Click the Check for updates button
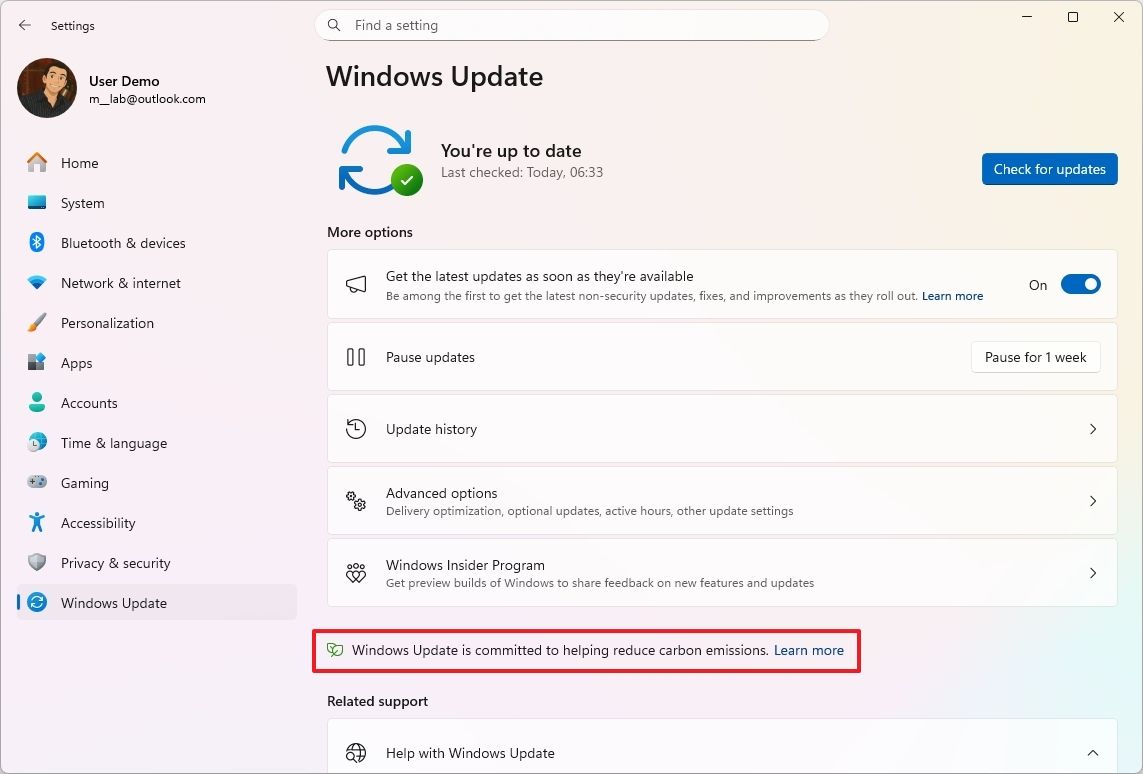Viewport: 1143px width, 774px height. click(x=1049, y=169)
